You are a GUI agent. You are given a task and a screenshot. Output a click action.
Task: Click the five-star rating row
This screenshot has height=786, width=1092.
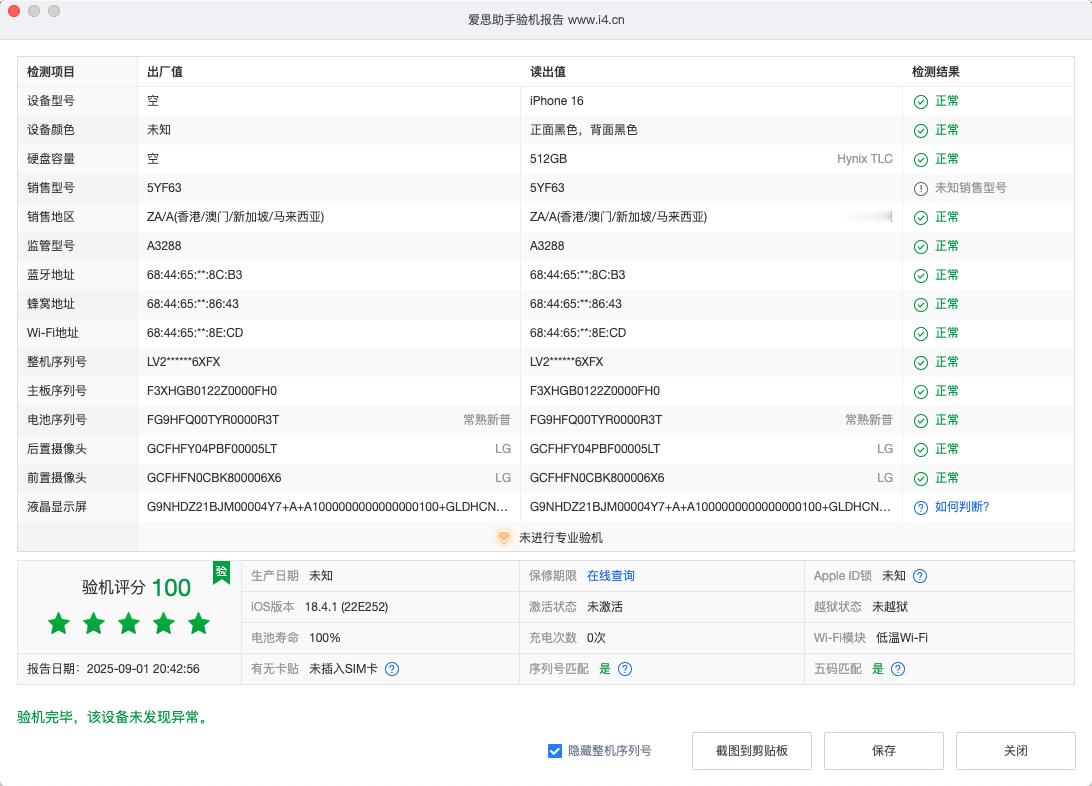pyautogui.click(x=129, y=623)
